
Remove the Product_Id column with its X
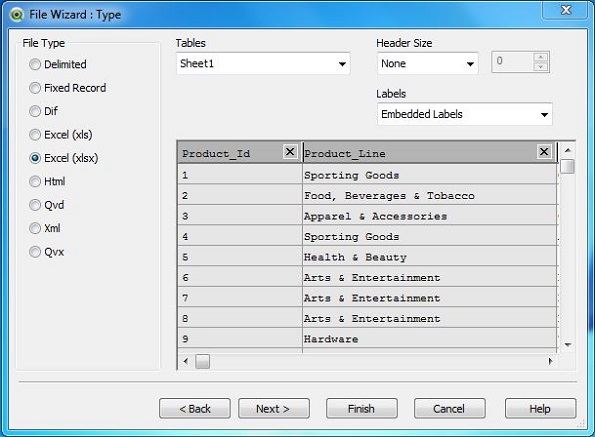tap(290, 152)
